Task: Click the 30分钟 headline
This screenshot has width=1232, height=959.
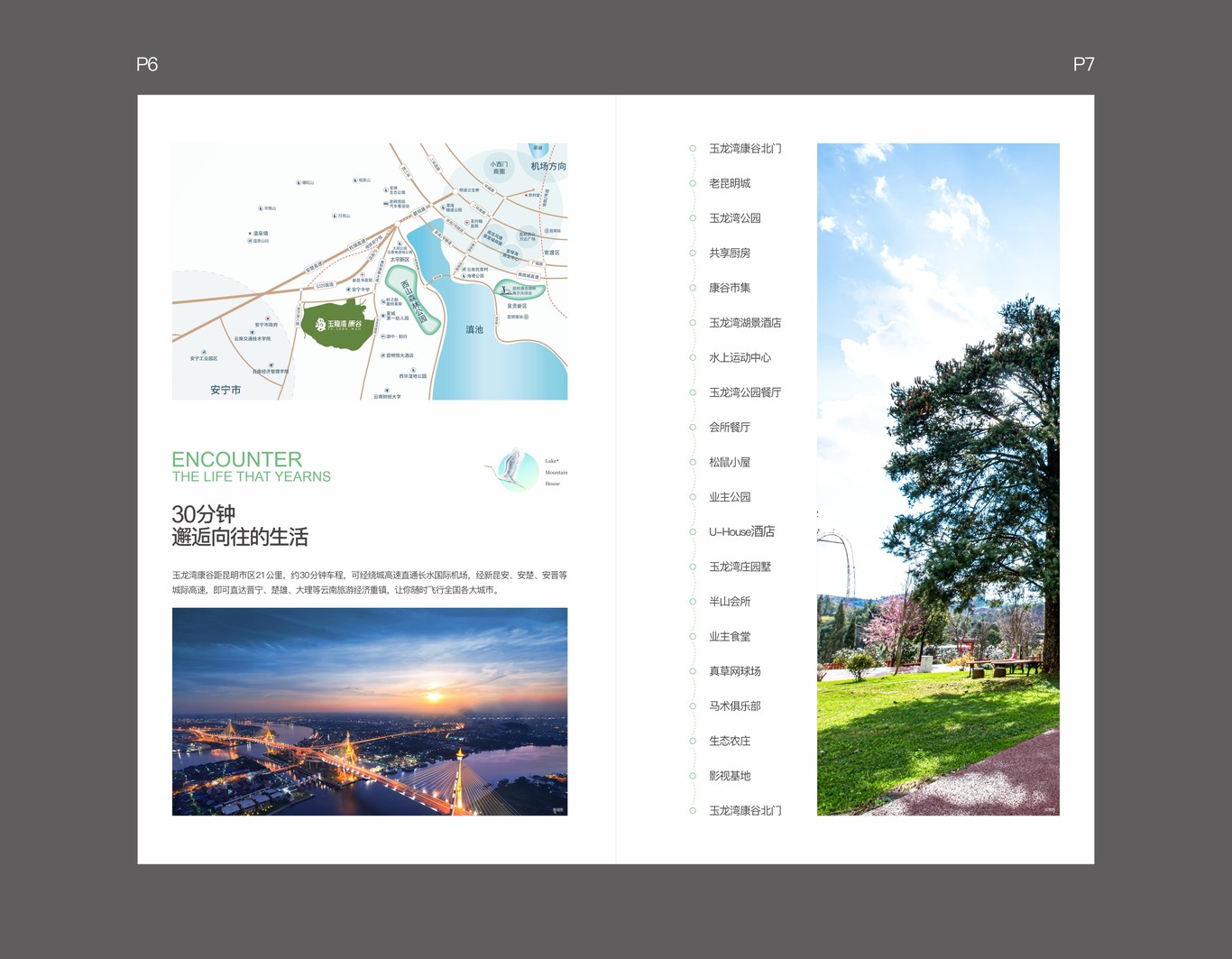Action: pos(204,514)
